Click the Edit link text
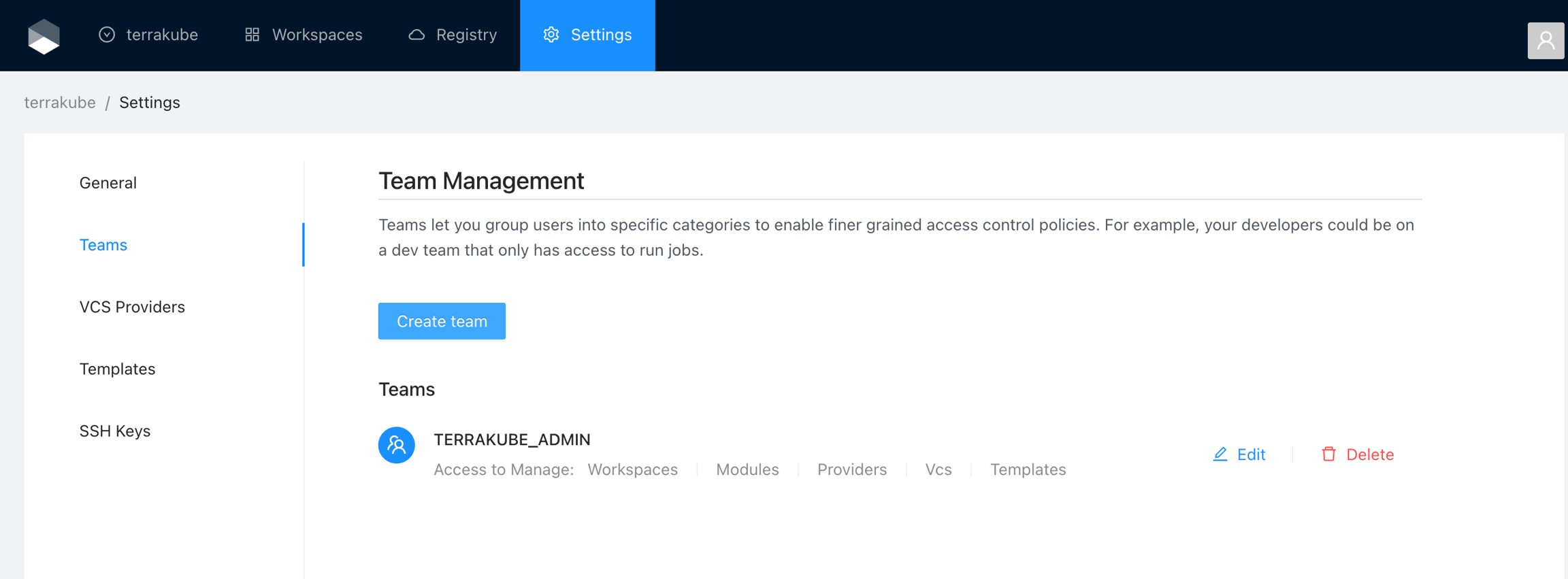Viewport: 1568px width, 579px height. coord(1251,454)
